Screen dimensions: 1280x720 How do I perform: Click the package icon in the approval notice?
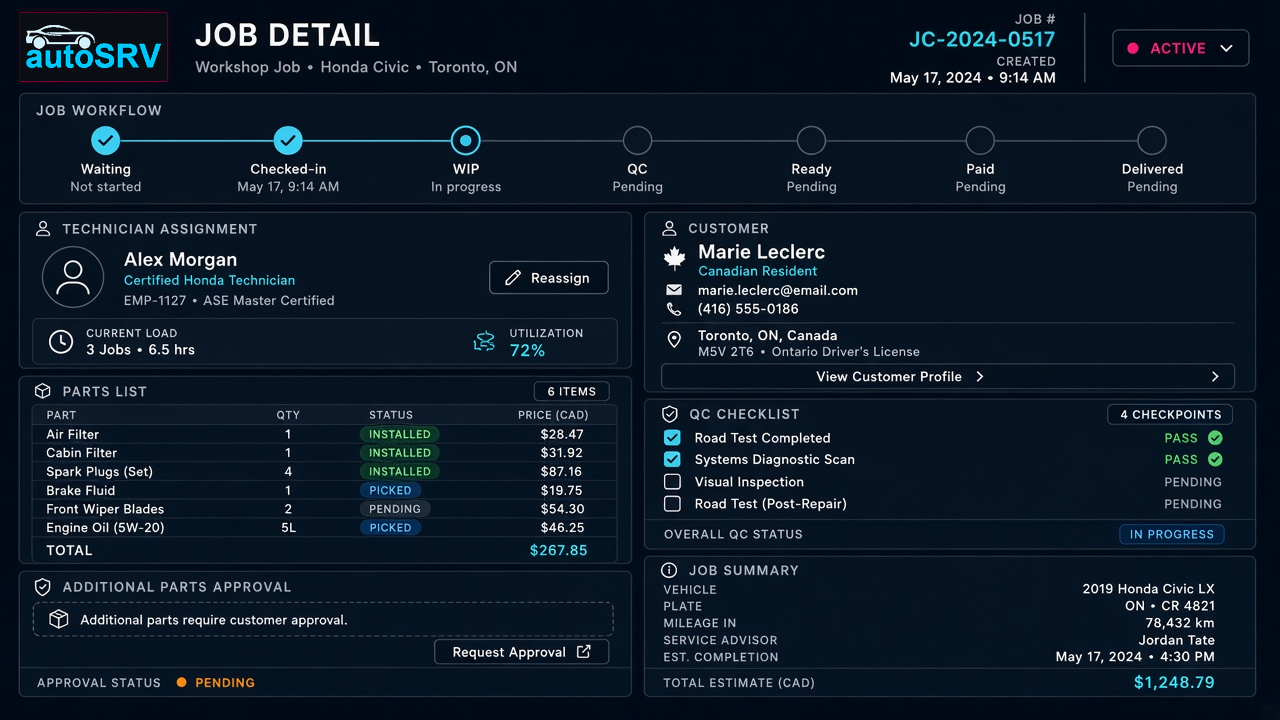(59, 619)
